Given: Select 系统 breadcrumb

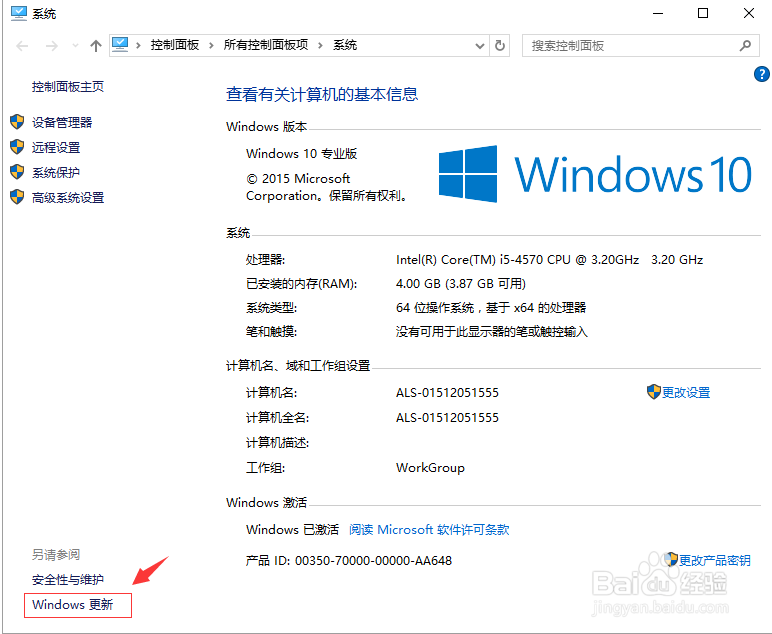Looking at the screenshot, I should pos(345,45).
